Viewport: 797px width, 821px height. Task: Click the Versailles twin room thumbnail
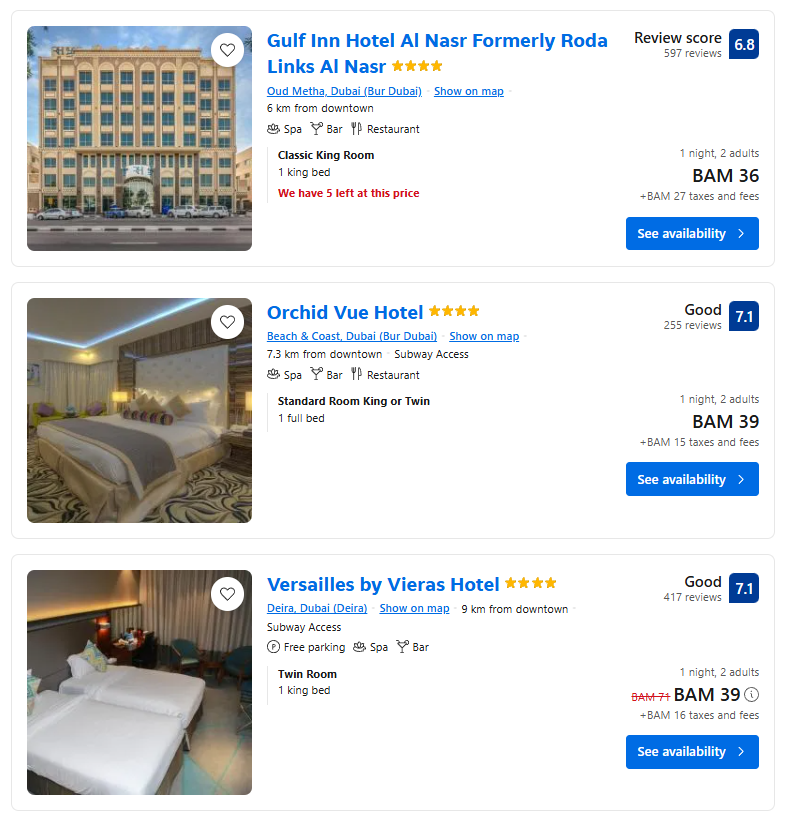tap(139, 683)
